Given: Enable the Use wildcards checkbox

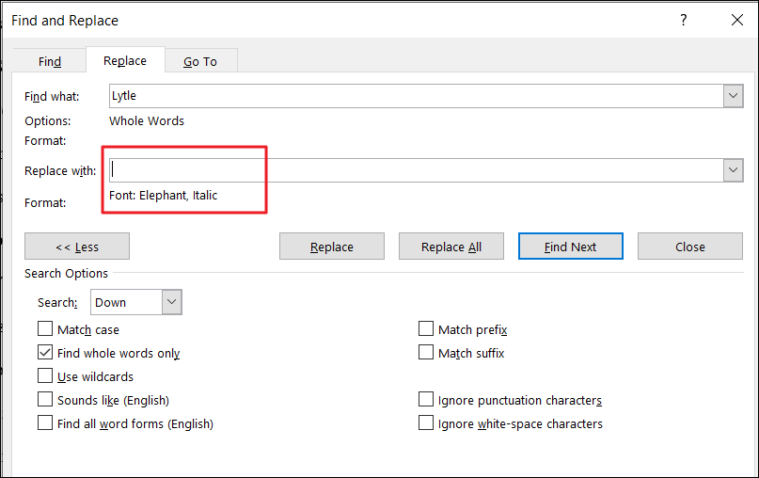Looking at the screenshot, I should pyautogui.click(x=45, y=376).
